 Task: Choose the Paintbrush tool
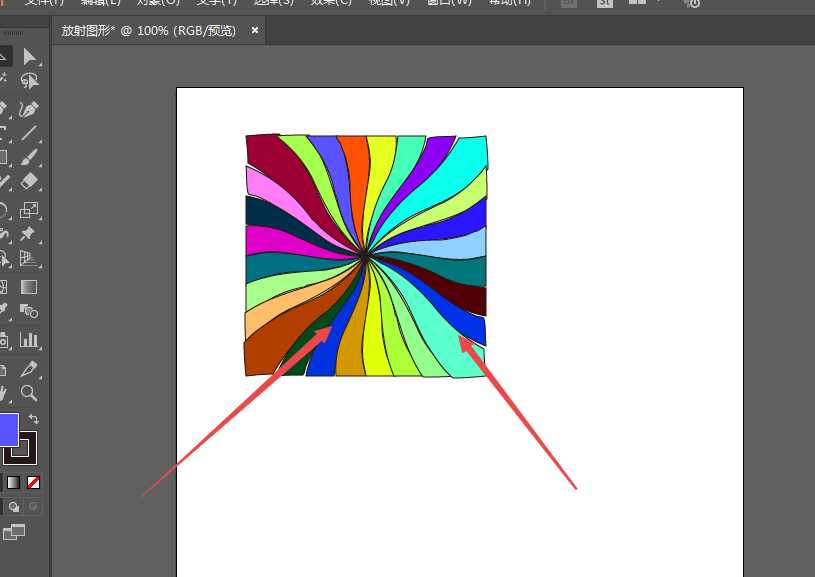[29, 158]
